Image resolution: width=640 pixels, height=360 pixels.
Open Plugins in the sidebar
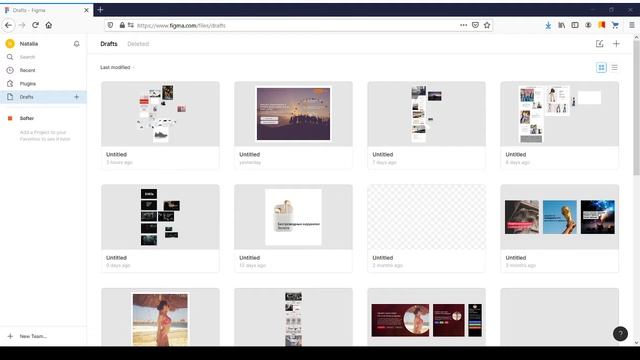(x=28, y=84)
